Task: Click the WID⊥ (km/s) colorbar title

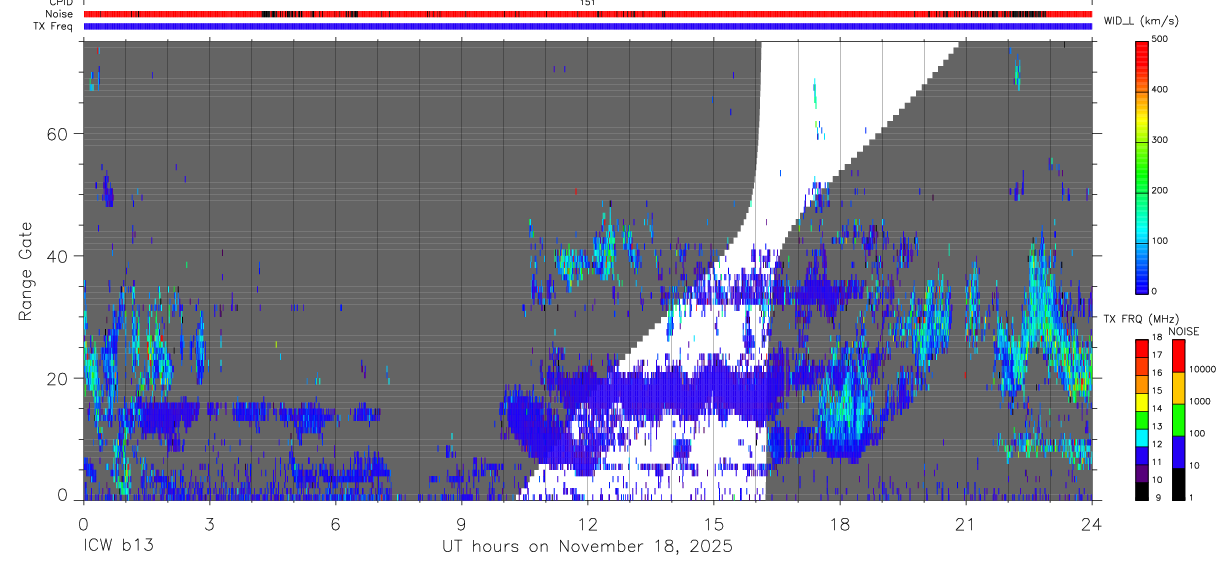Action: [1144, 22]
